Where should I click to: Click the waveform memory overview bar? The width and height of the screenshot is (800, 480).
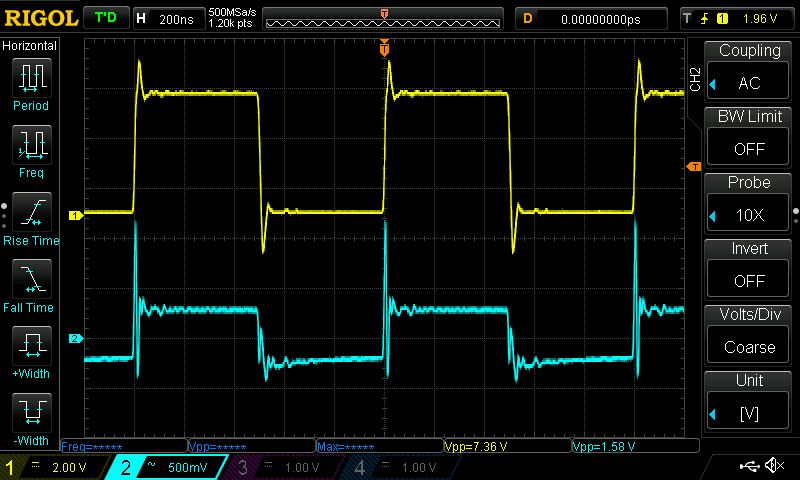[x=383, y=19]
